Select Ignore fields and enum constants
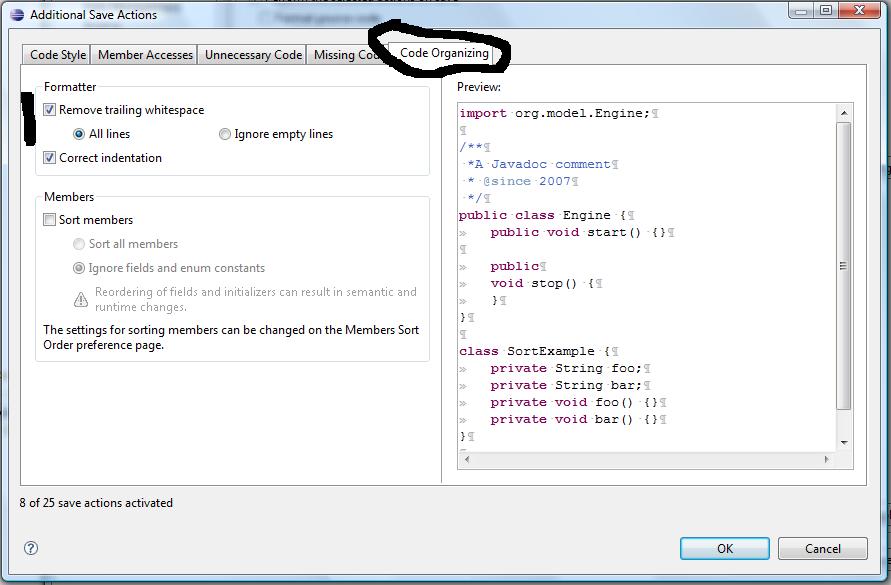The width and height of the screenshot is (891, 585). (x=79, y=268)
